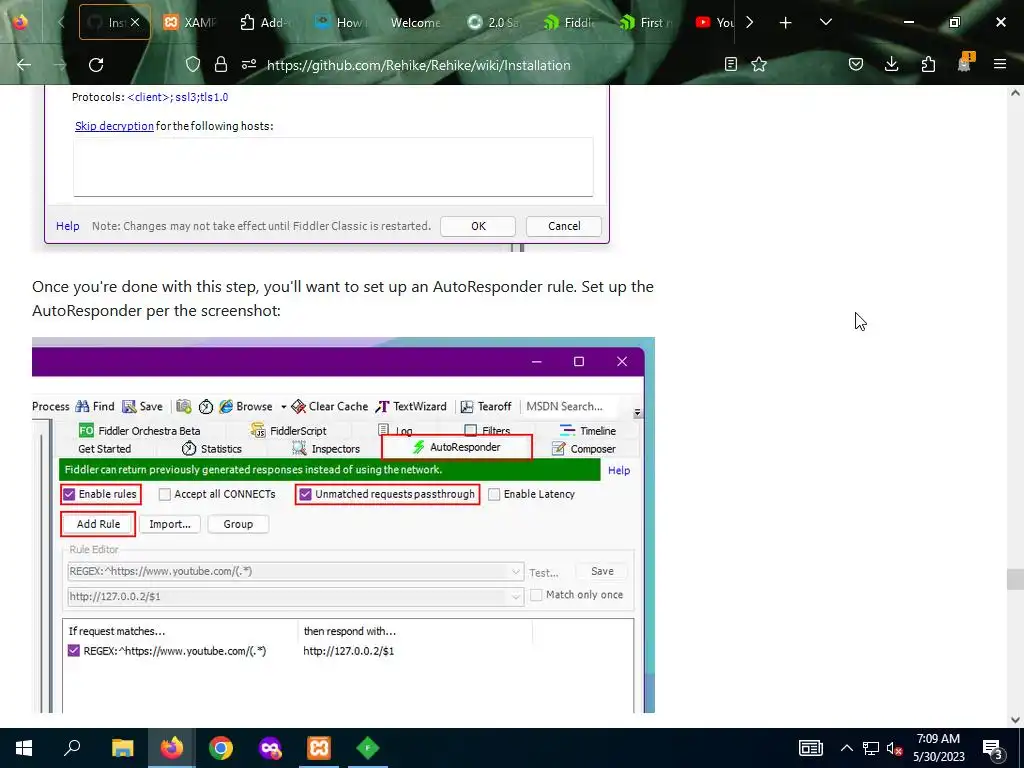Switch to the XAMPP tab
1024x768 pixels.
[x=189, y=22]
